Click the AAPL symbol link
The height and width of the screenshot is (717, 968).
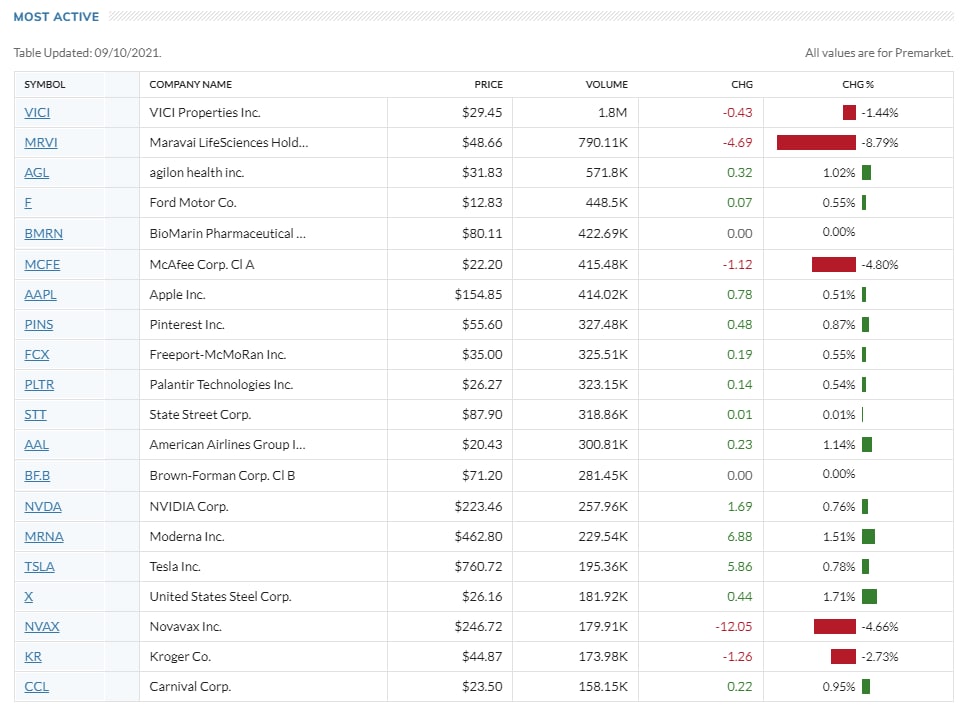coord(40,295)
